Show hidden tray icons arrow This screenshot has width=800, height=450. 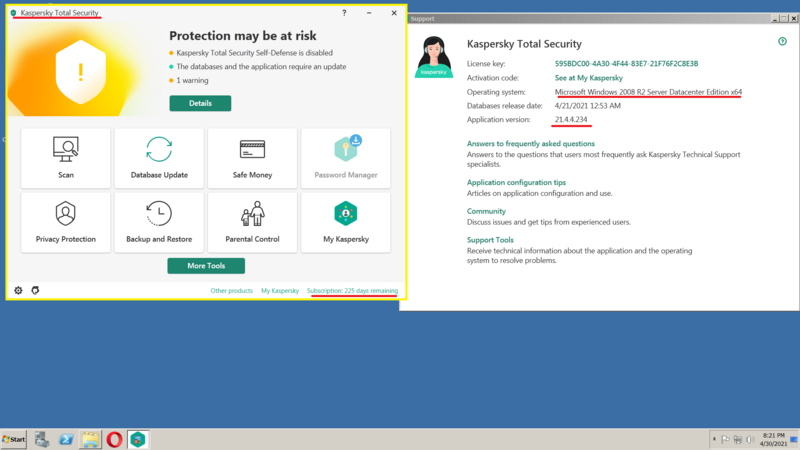(714, 439)
